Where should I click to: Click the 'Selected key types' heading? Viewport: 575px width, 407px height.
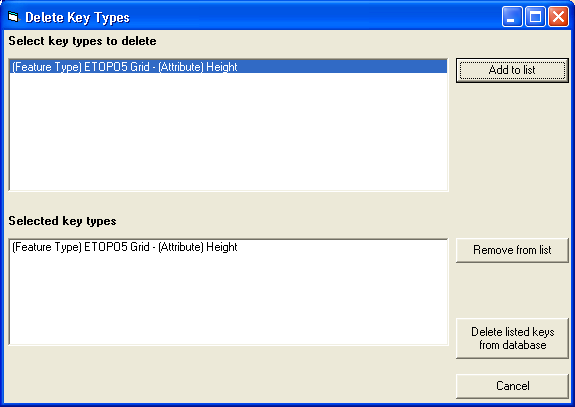[62, 221]
